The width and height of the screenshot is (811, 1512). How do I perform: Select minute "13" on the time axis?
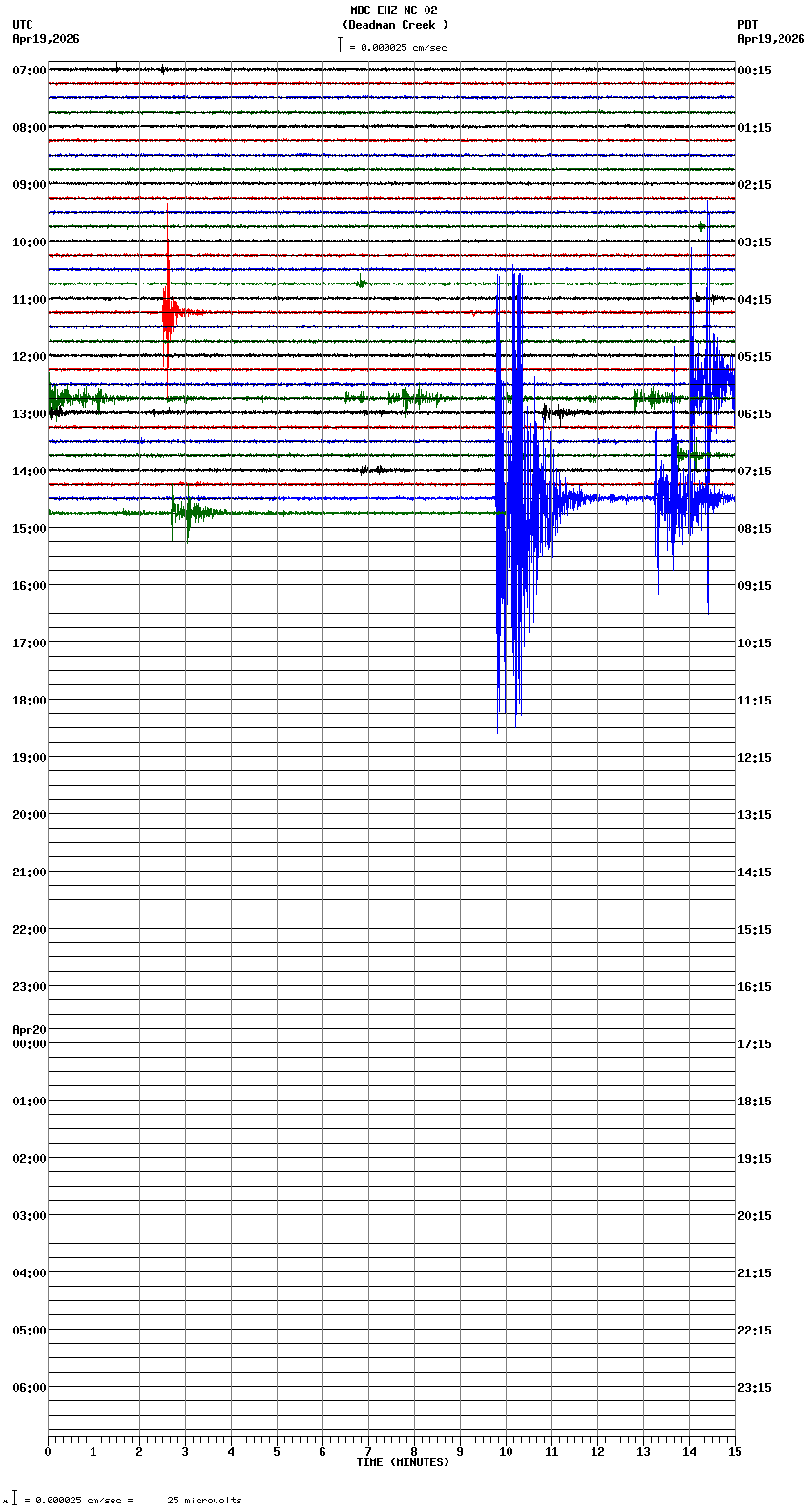(643, 1452)
